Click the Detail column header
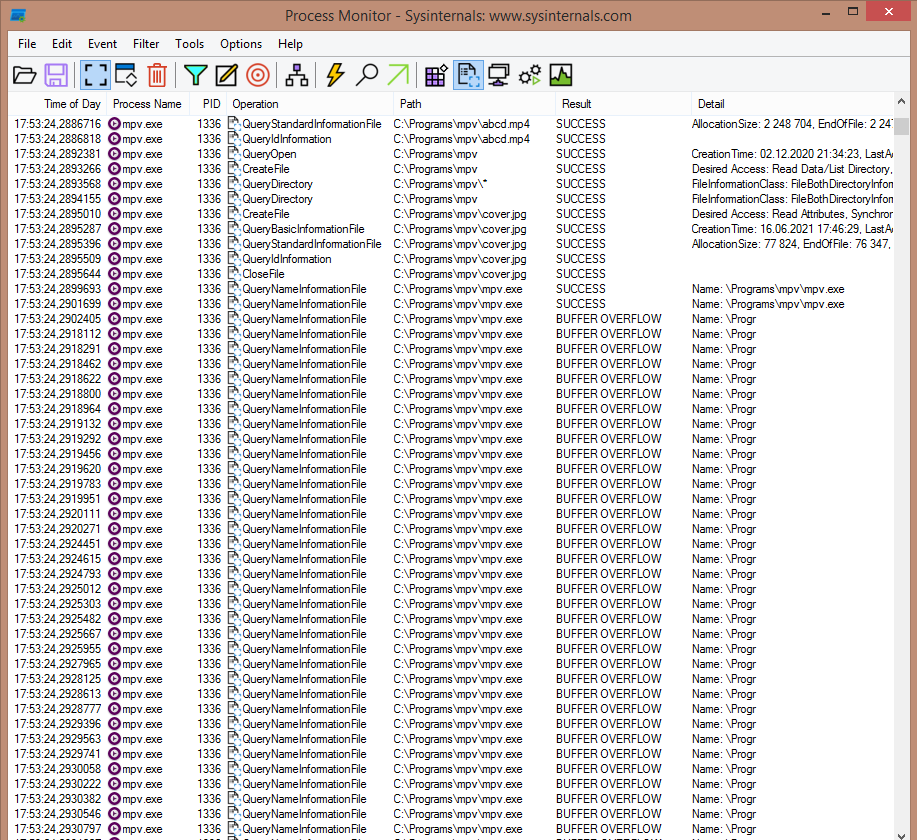Viewport: 917px width, 840px height. (x=792, y=104)
